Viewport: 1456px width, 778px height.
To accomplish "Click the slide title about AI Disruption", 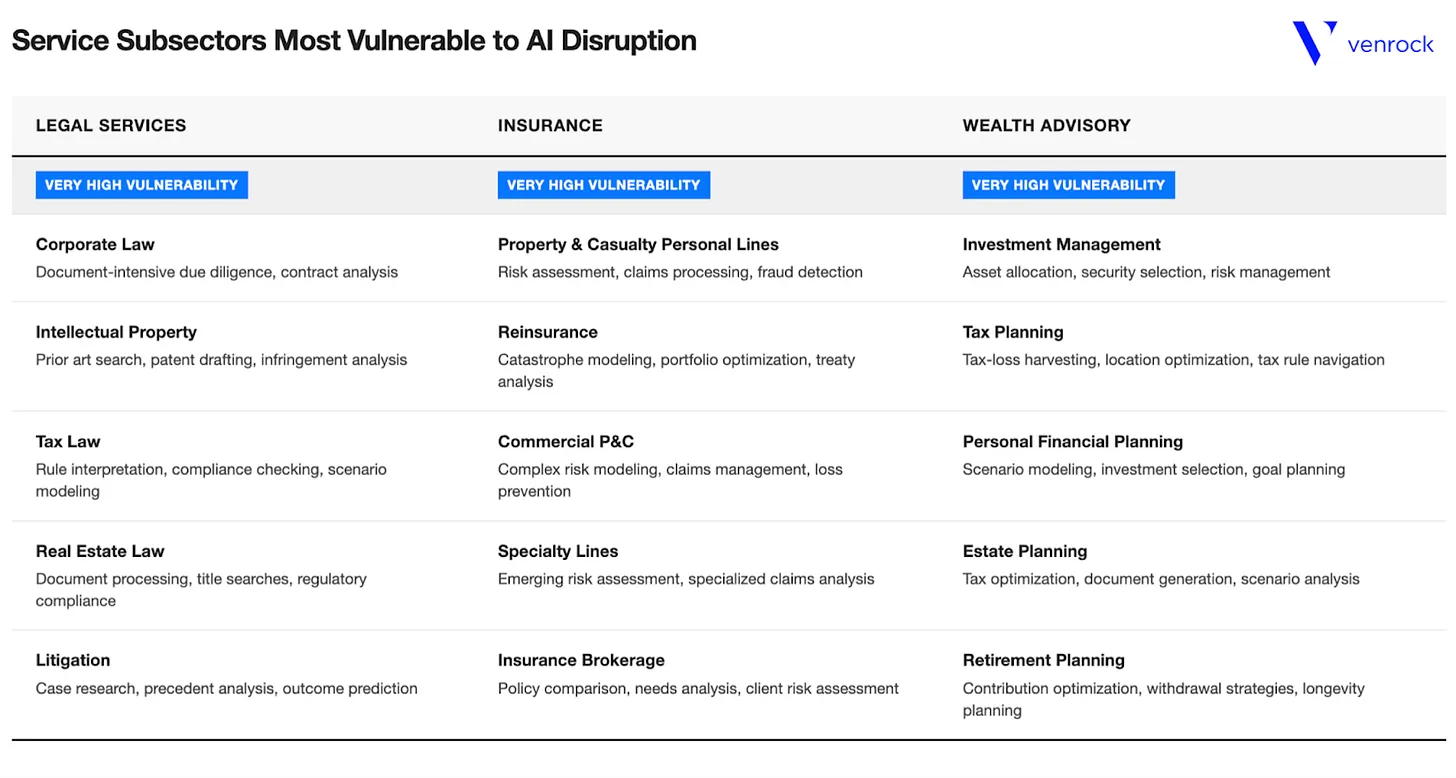I will (x=354, y=41).
